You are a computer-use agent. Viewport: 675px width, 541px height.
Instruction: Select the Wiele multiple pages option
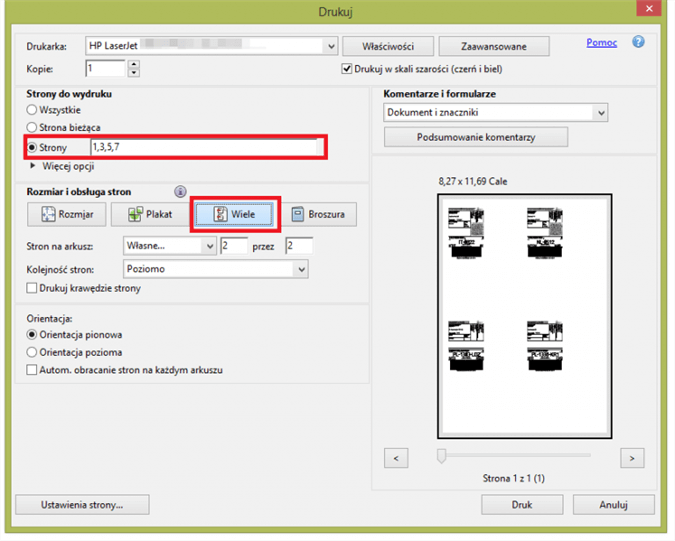coord(234,214)
